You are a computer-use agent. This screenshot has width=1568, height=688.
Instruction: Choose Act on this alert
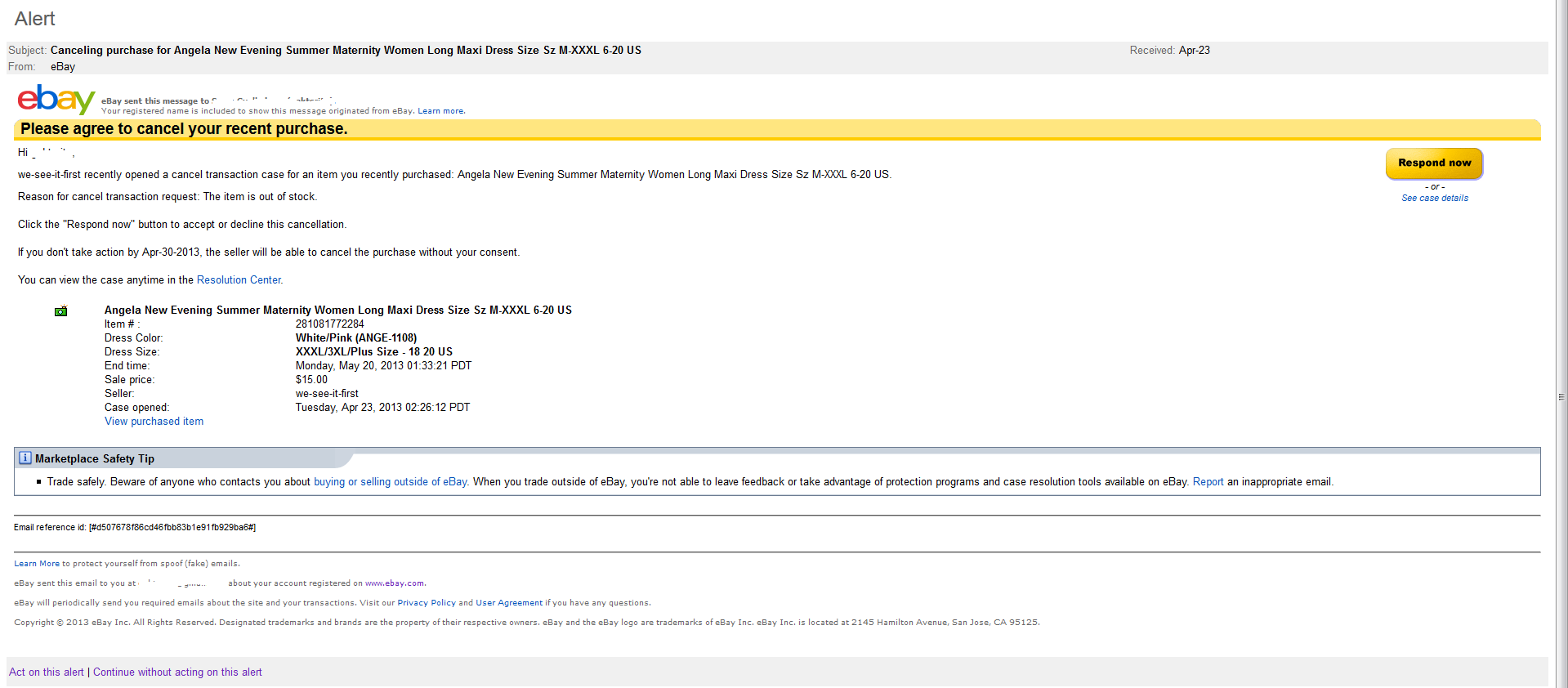pyautogui.click(x=47, y=672)
